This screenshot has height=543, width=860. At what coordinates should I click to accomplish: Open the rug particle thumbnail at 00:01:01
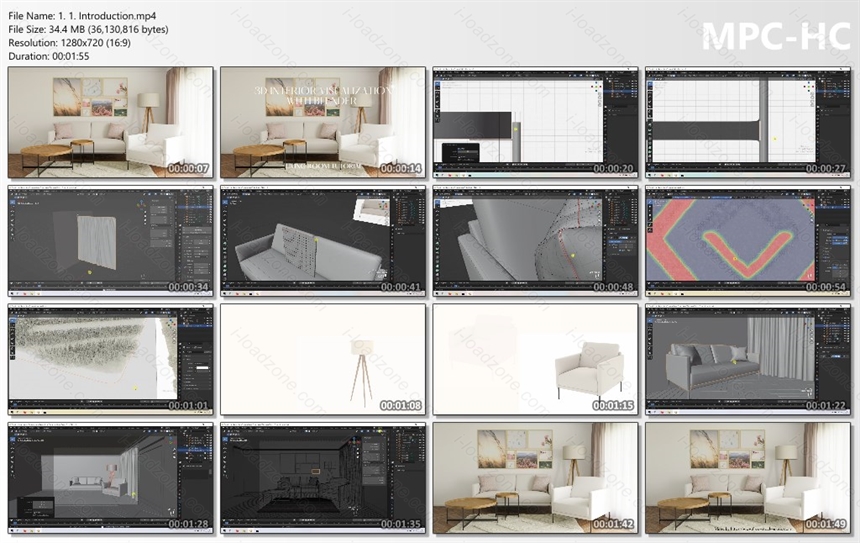tap(110, 359)
